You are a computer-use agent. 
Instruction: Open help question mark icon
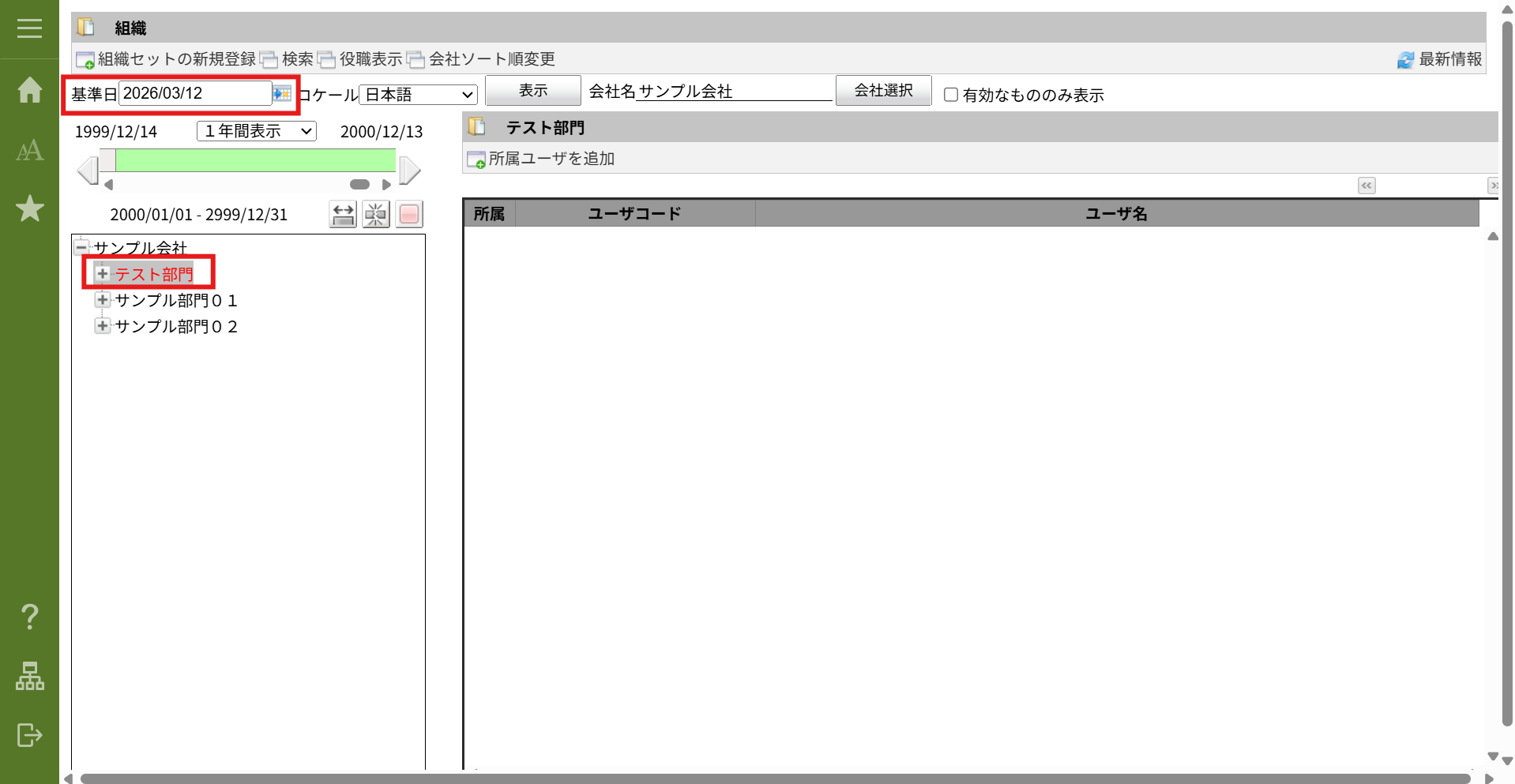click(x=29, y=616)
